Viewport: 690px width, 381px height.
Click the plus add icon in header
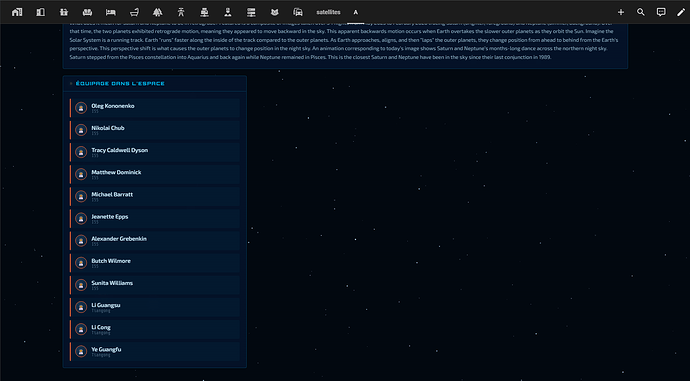621,12
